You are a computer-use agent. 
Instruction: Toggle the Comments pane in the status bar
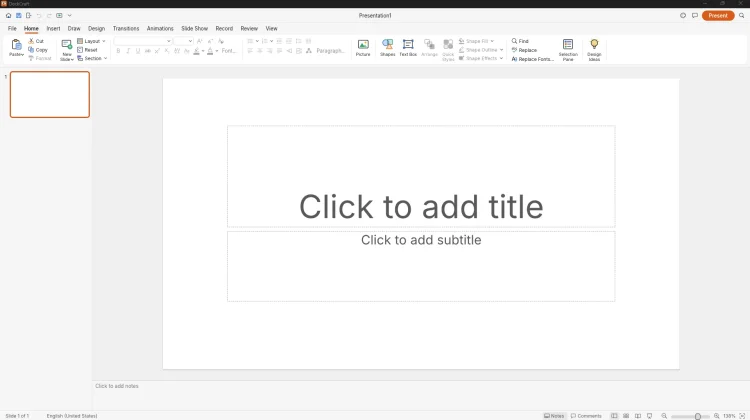[x=586, y=416]
